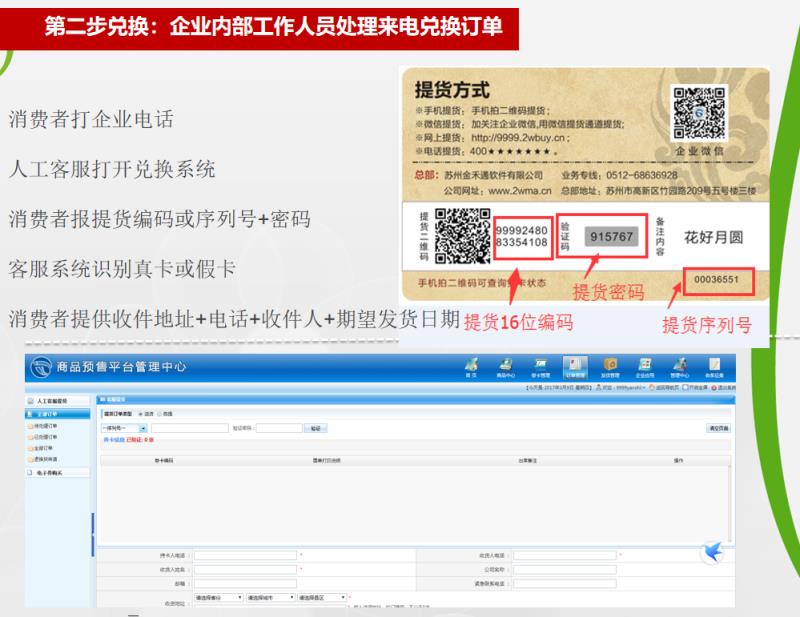Select the unchecked order-type radio button

pos(159,414)
